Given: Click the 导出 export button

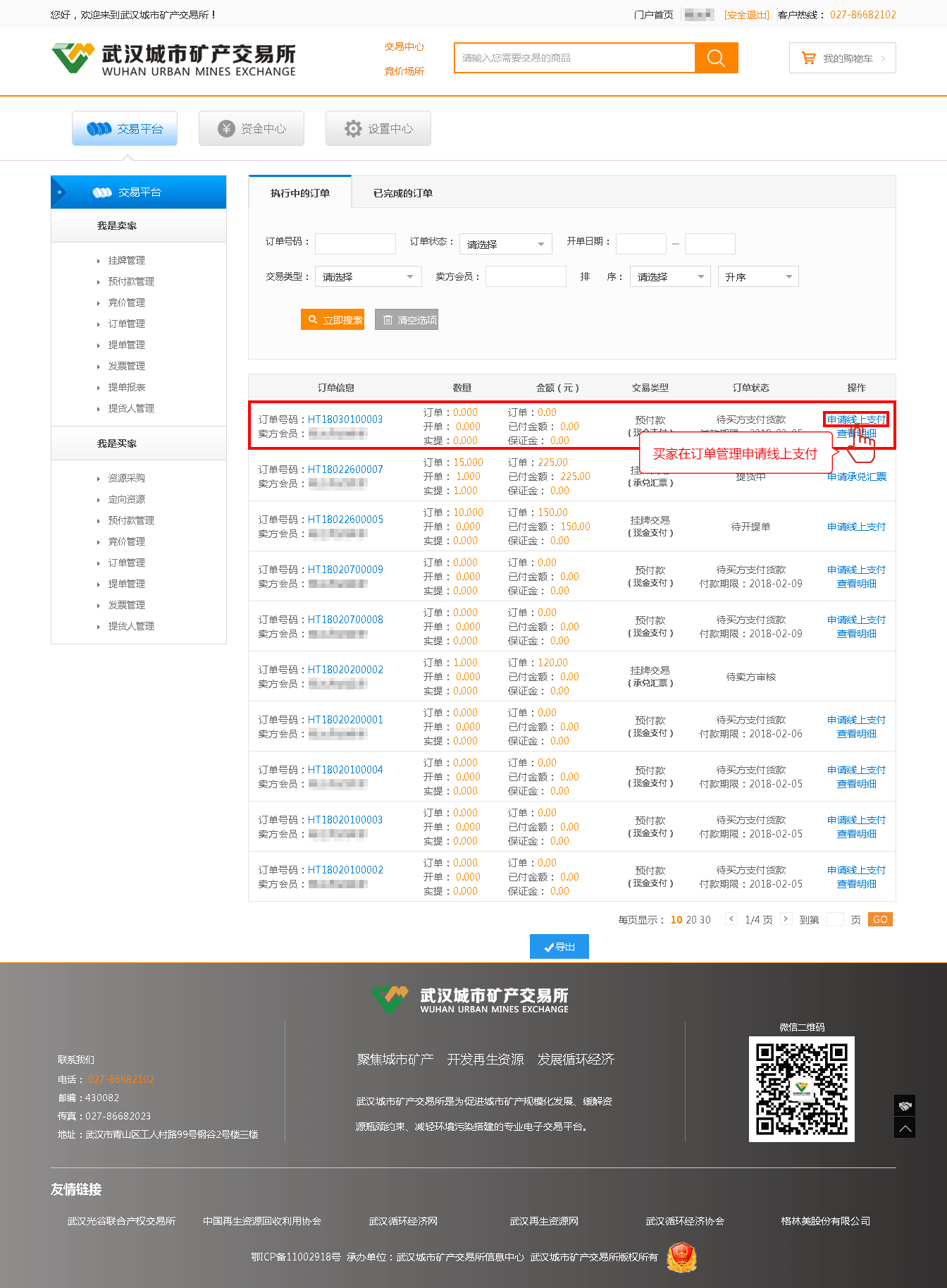Looking at the screenshot, I should coord(559,946).
